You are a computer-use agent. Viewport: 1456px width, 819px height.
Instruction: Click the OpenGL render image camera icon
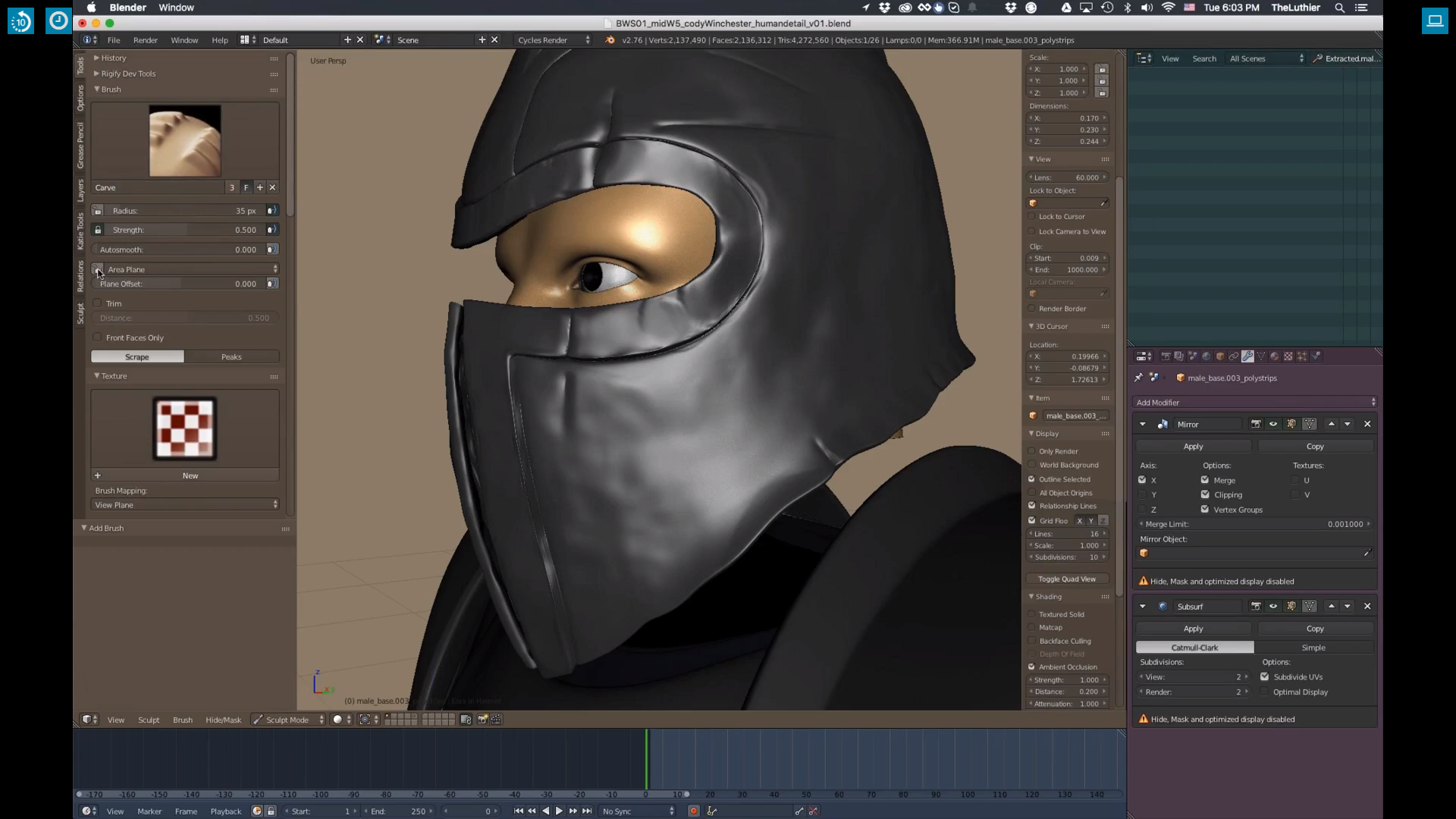pyautogui.click(x=482, y=720)
